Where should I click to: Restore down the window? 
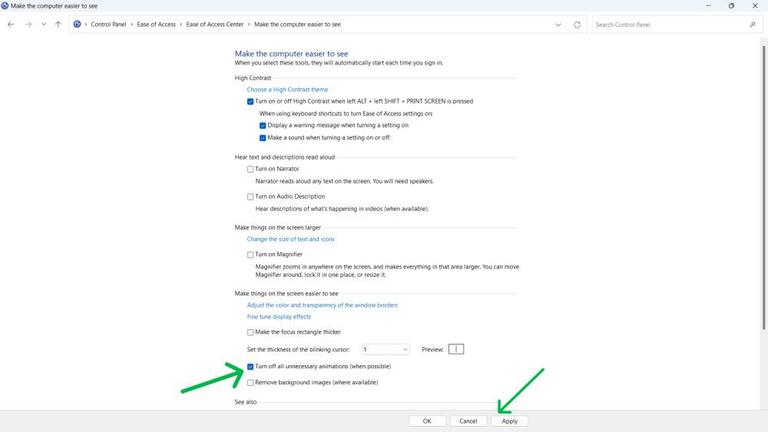click(x=731, y=6)
